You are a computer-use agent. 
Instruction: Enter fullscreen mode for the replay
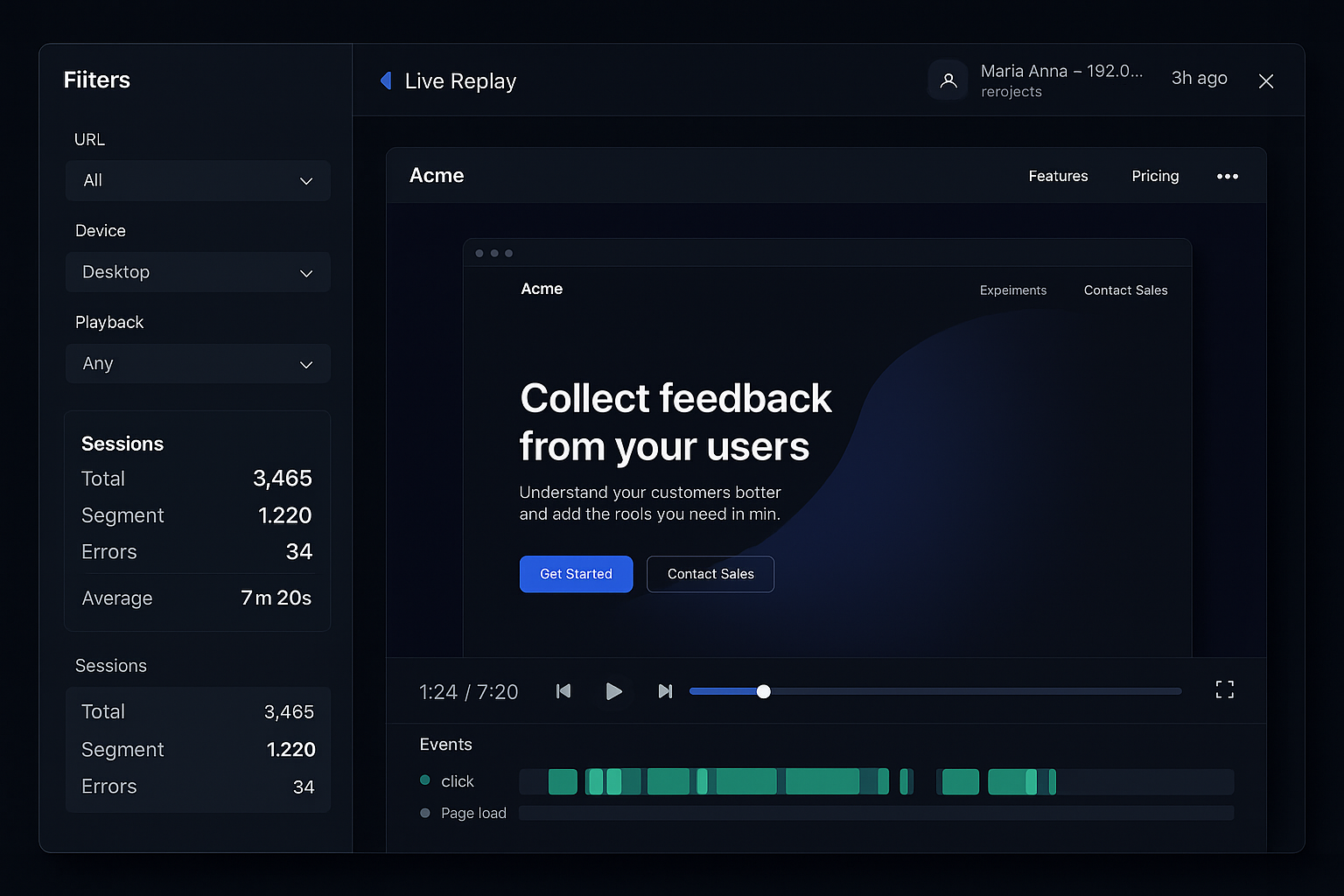tap(1224, 690)
